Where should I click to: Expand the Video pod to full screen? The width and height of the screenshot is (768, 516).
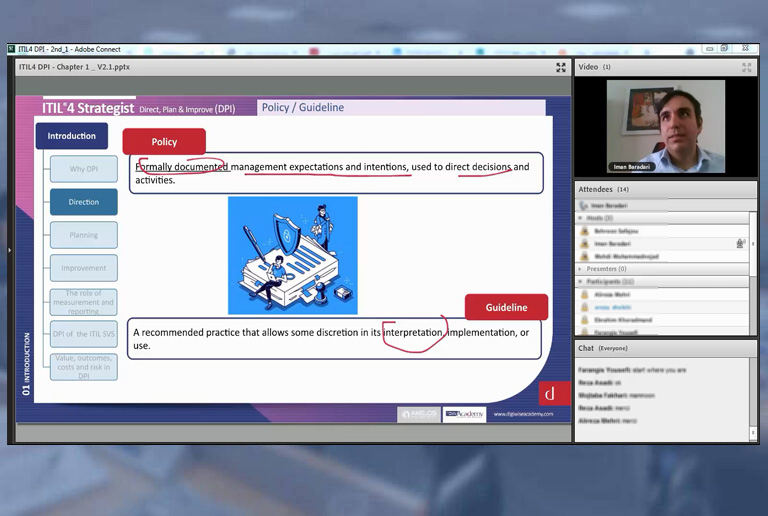pyautogui.click(x=746, y=68)
